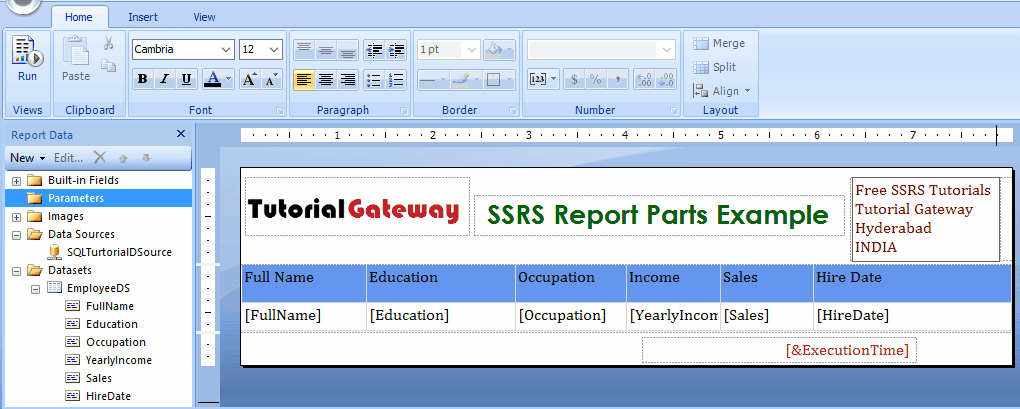Viewport: 1020px width, 409px height.
Task: Increase paragraph indent
Action: click(x=396, y=49)
